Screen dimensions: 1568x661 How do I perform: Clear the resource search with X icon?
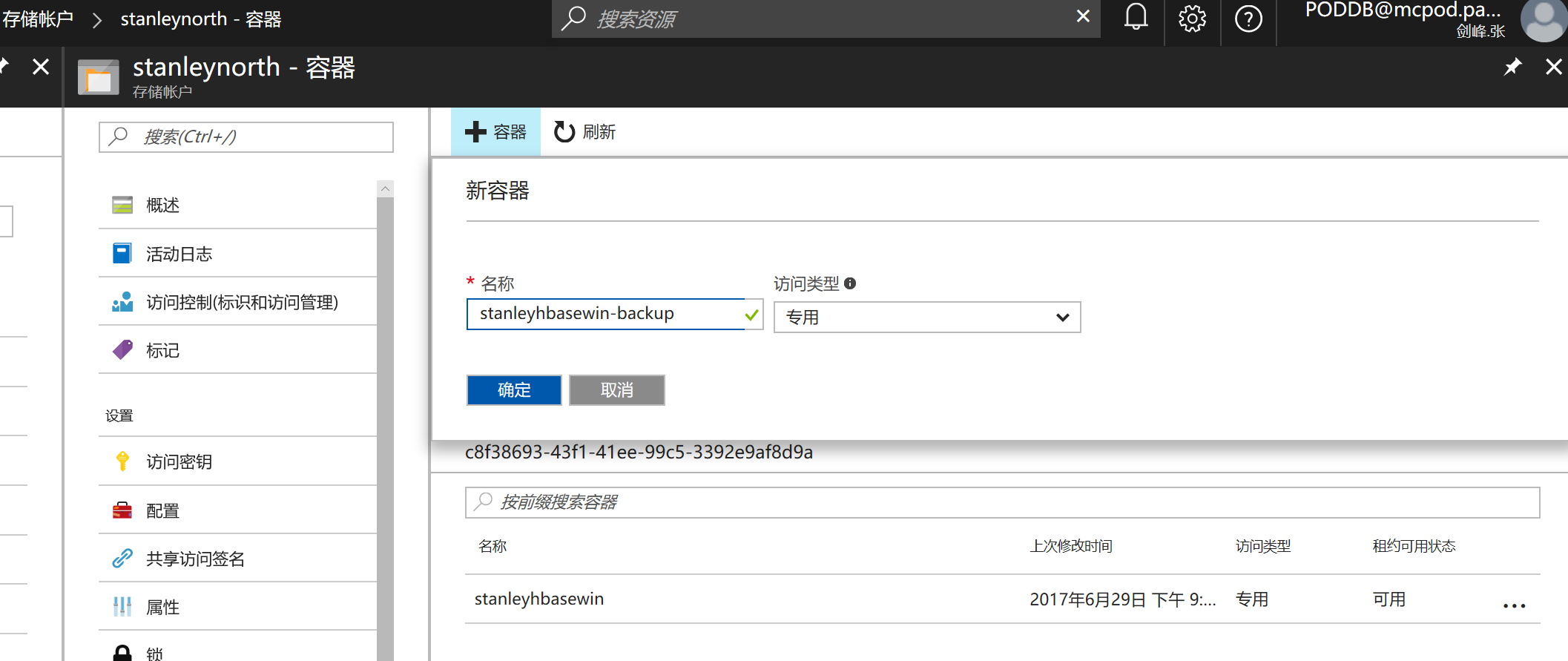coord(1083,16)
